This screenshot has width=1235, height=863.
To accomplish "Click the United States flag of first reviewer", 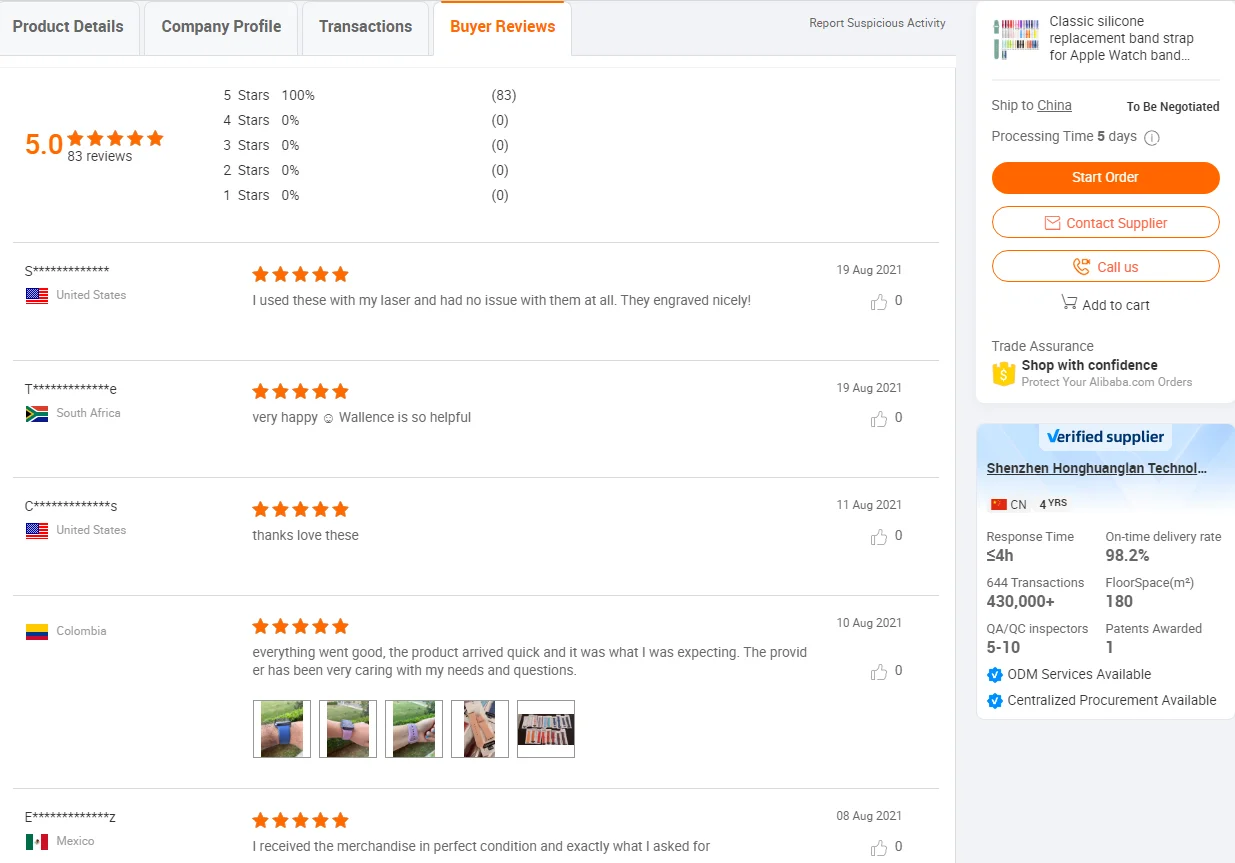I will tap(37, 295).
